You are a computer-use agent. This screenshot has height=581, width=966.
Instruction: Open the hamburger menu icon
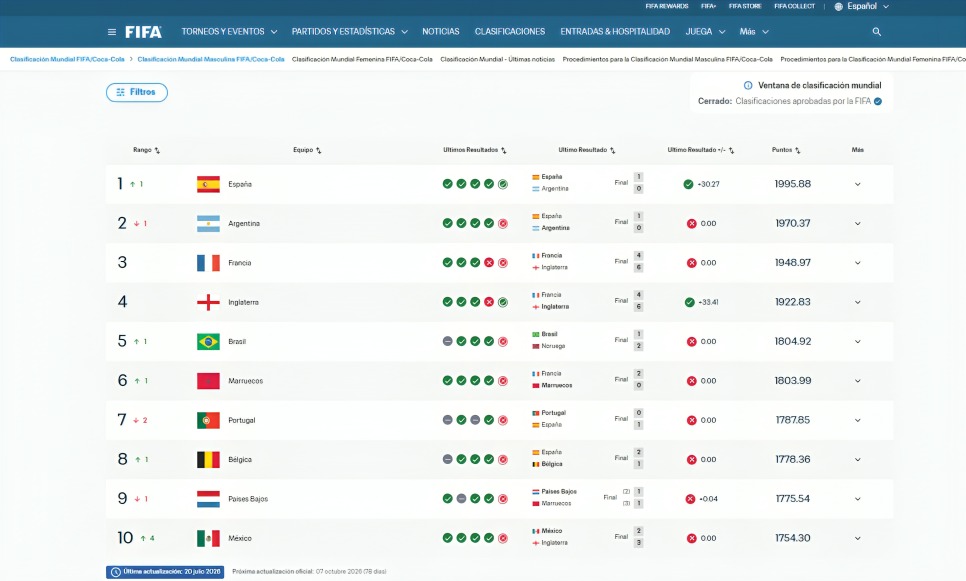[x=112, y=32]
